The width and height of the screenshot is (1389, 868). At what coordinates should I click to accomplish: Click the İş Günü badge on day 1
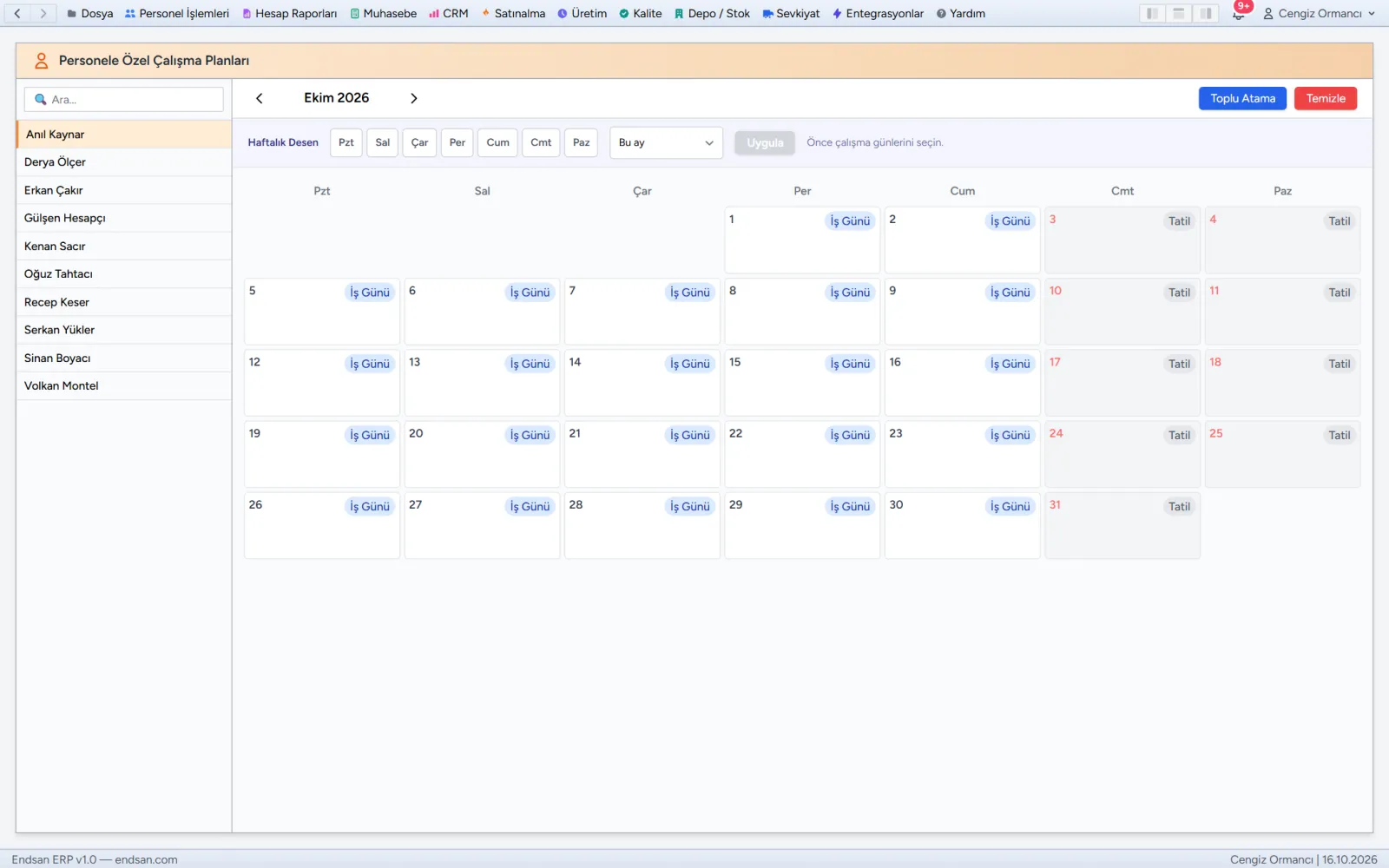850,221
